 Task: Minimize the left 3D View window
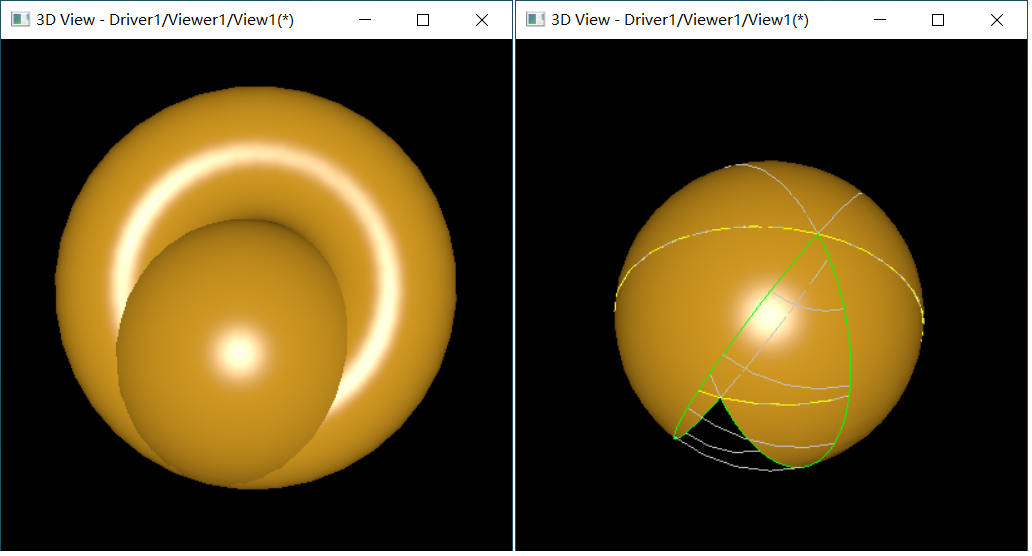click(x=365, y=20)
